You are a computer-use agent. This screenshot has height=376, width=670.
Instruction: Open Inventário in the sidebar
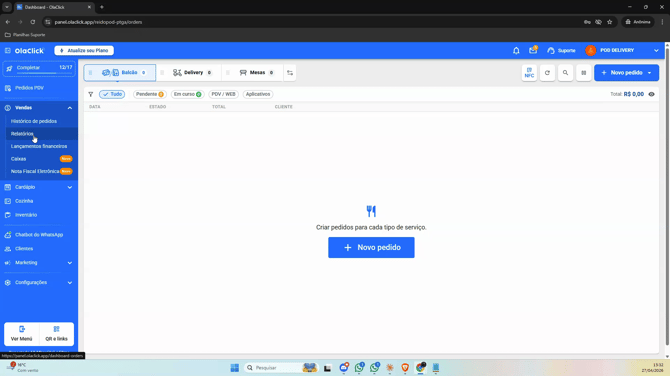click(x=26, y=215)
